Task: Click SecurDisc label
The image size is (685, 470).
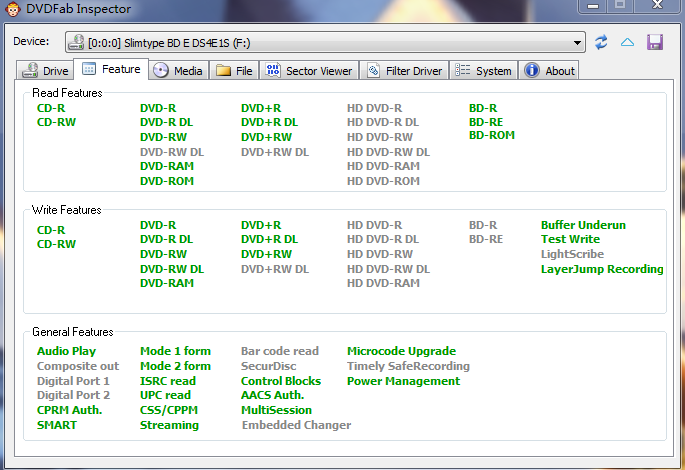Action: [268, 366]
